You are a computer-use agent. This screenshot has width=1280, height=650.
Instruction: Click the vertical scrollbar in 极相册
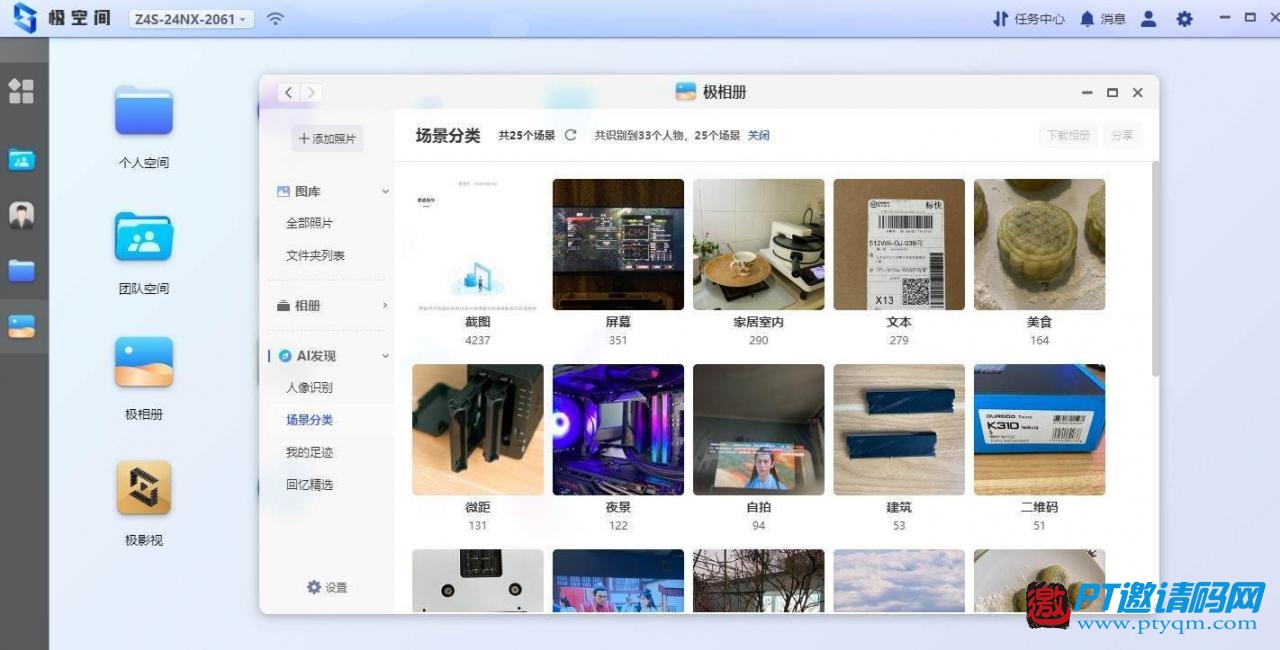(x=1155, y=270)
